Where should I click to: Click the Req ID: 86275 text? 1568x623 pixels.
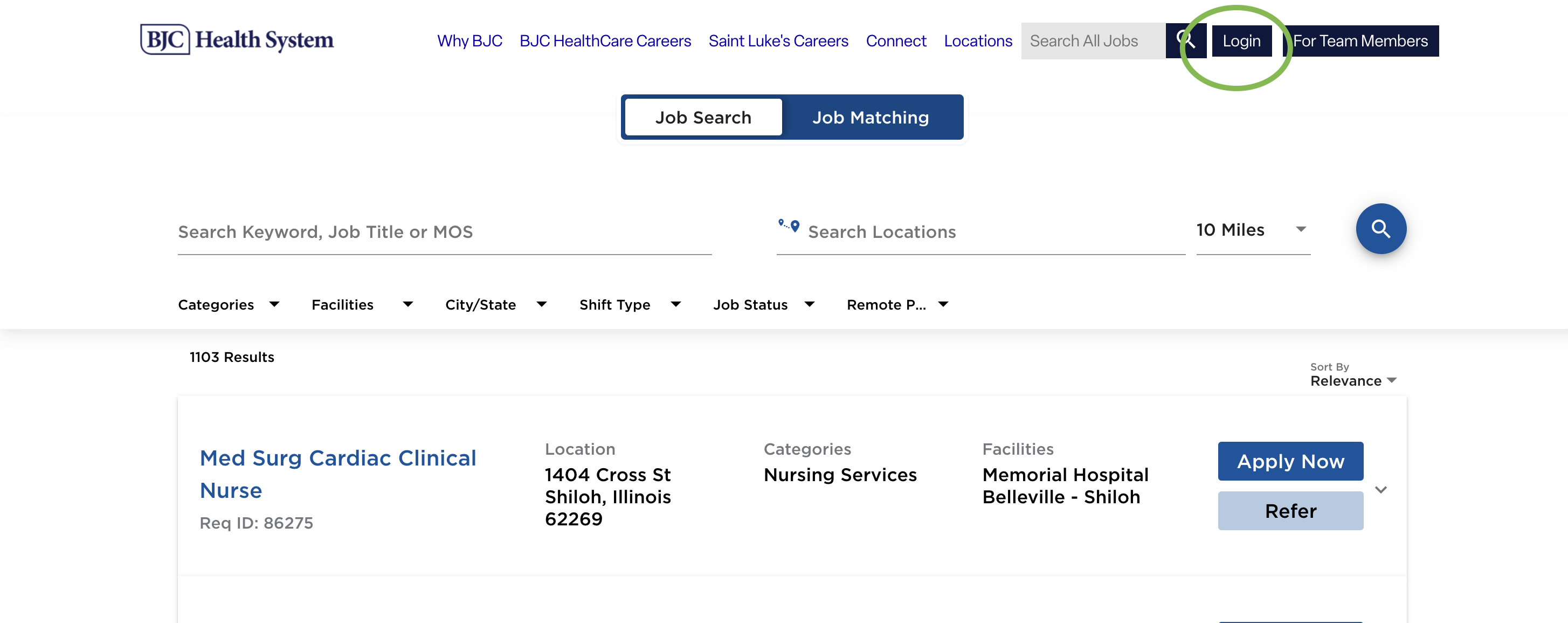point(256,523)
